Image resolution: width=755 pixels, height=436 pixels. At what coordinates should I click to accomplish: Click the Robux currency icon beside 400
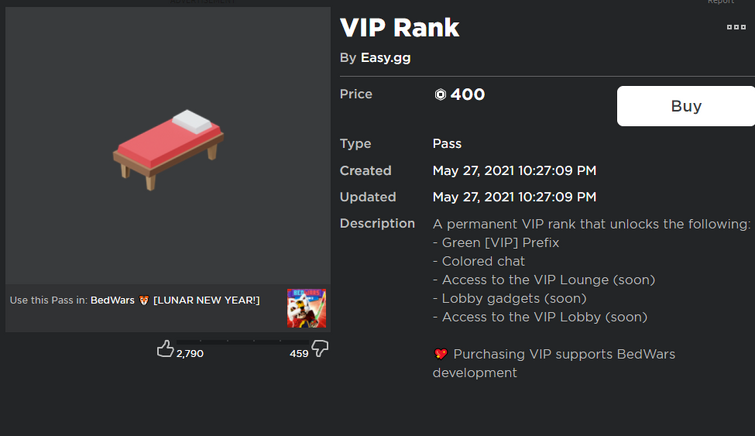point(440,95)
